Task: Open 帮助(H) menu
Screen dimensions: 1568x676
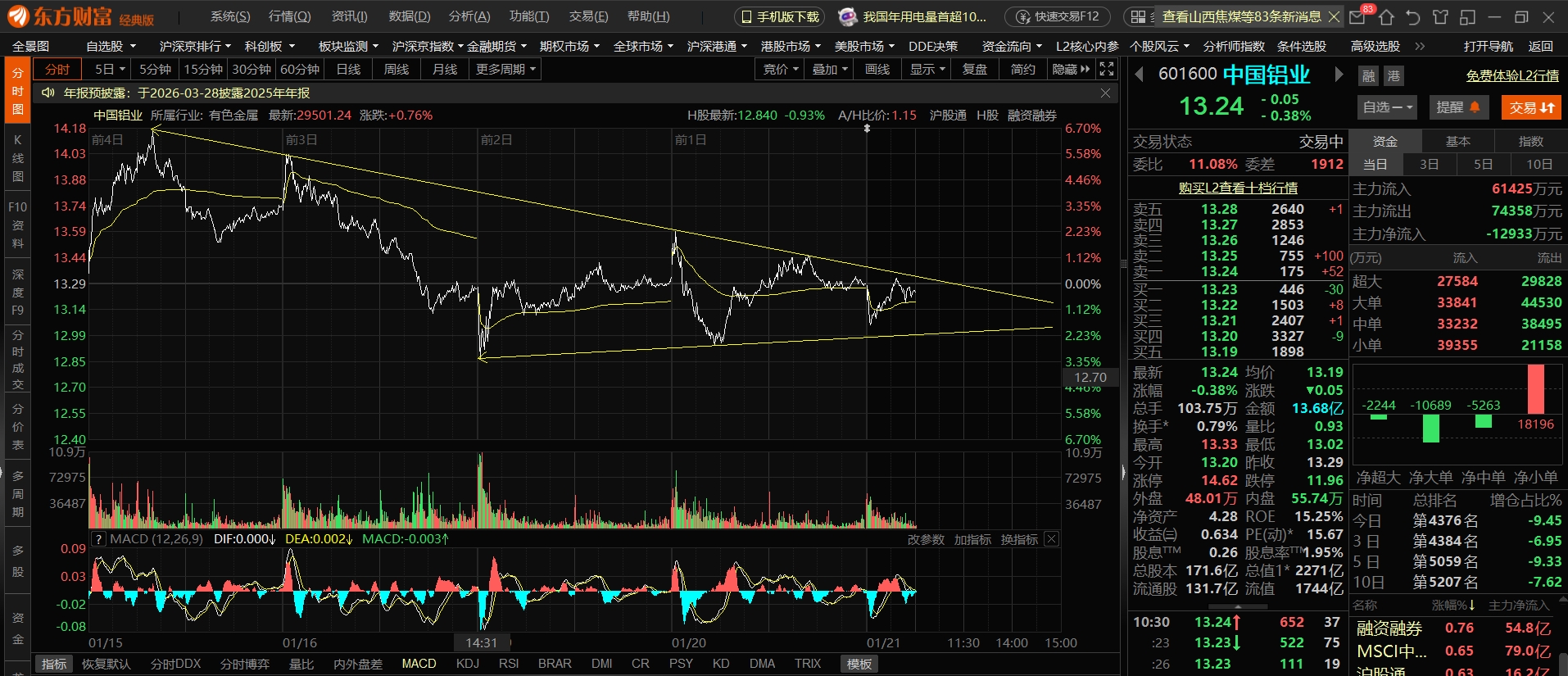Action: 649,16
